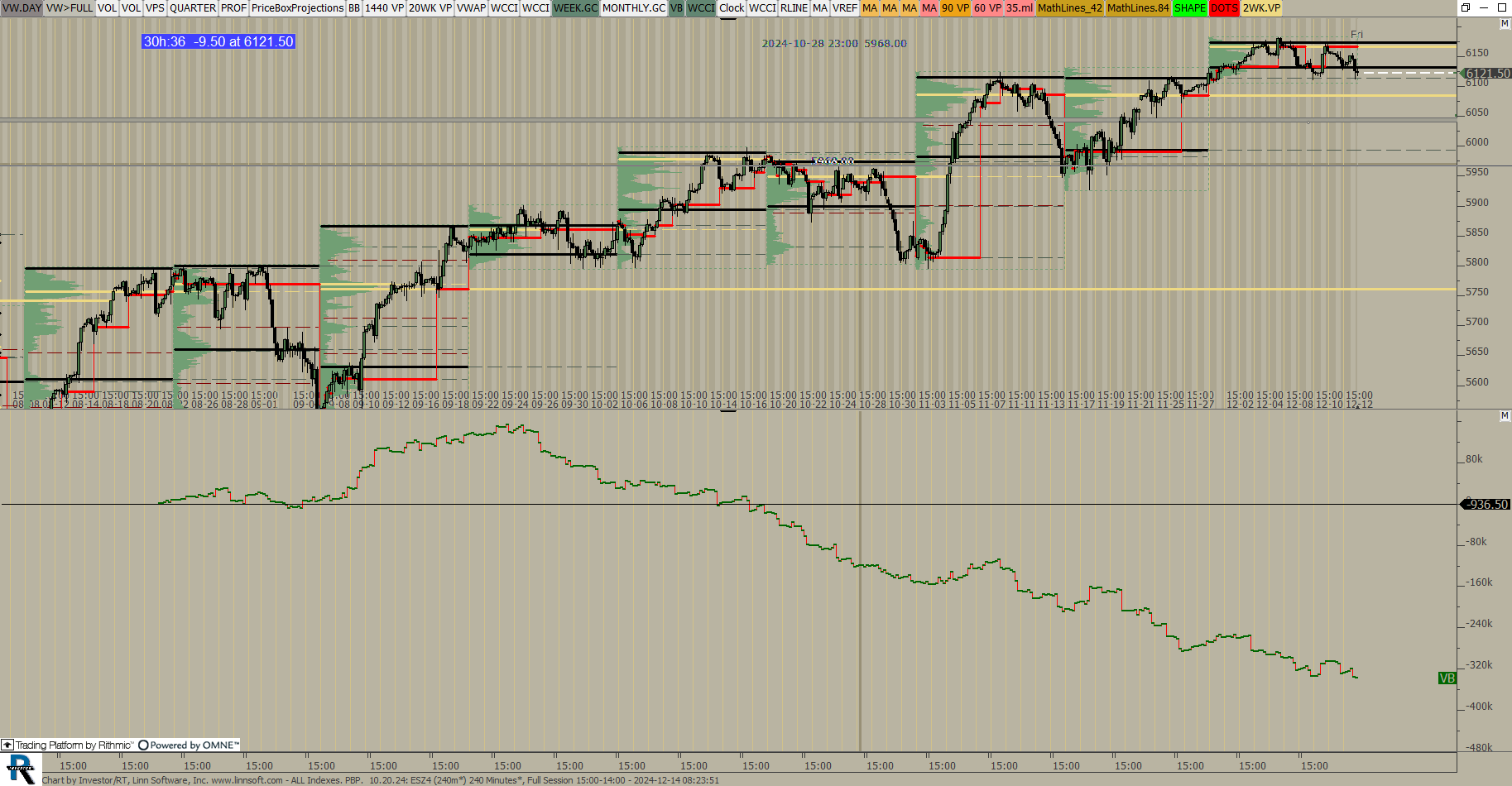The image size is (1512, 786).
Task: Click the green VB label on lower pane
Action: coord(1447,678)
